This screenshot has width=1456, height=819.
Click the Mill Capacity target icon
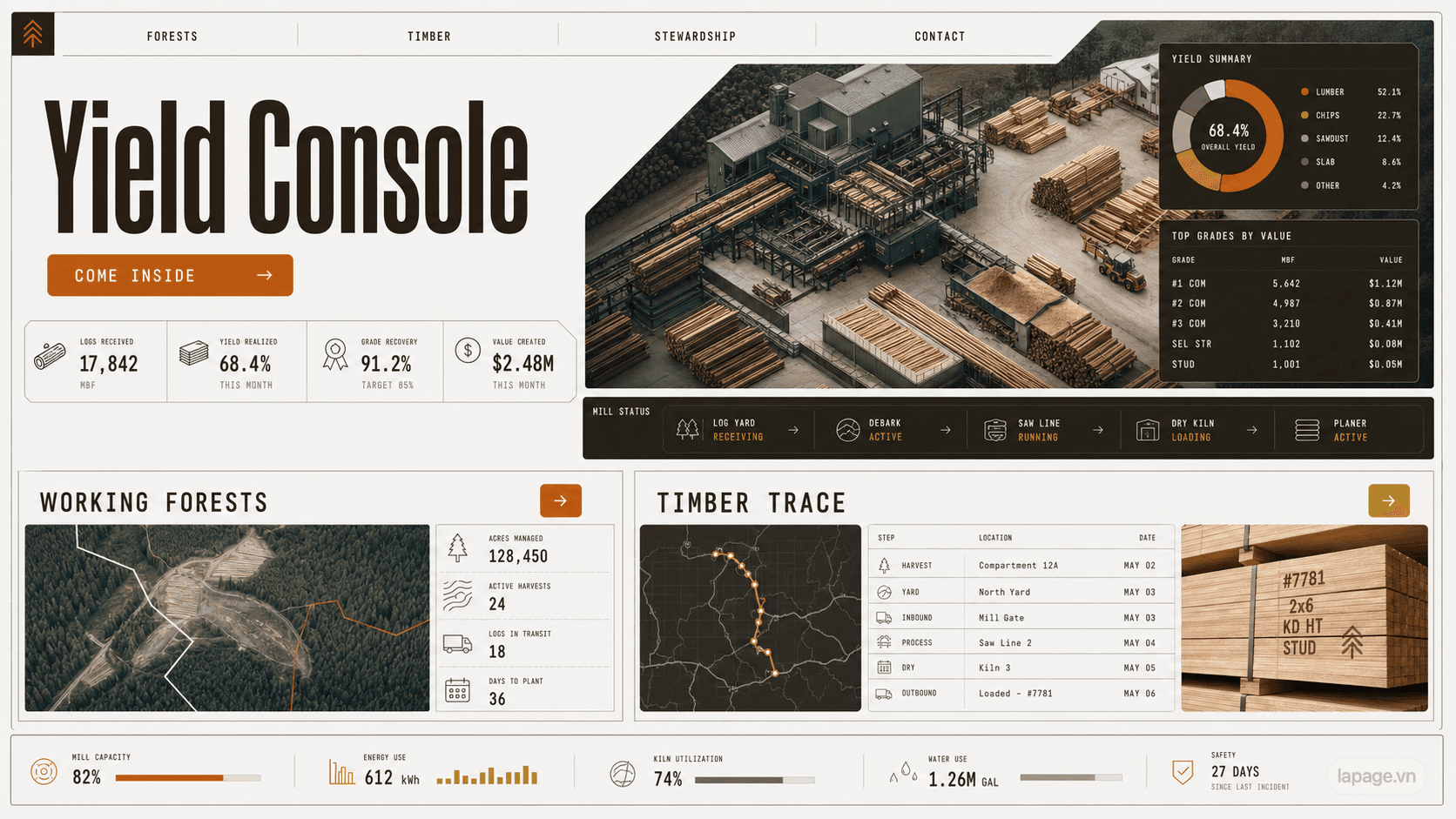(x=44, y=771)
